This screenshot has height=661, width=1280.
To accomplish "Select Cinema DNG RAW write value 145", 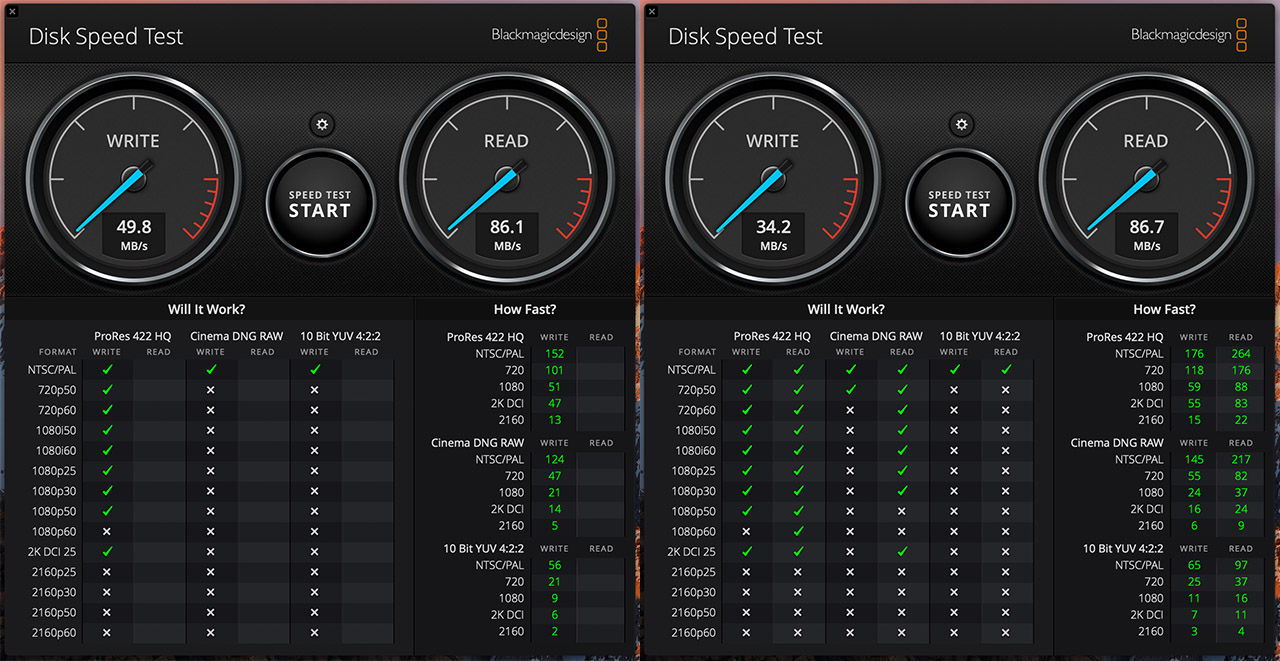I will tap(1194, 459).
